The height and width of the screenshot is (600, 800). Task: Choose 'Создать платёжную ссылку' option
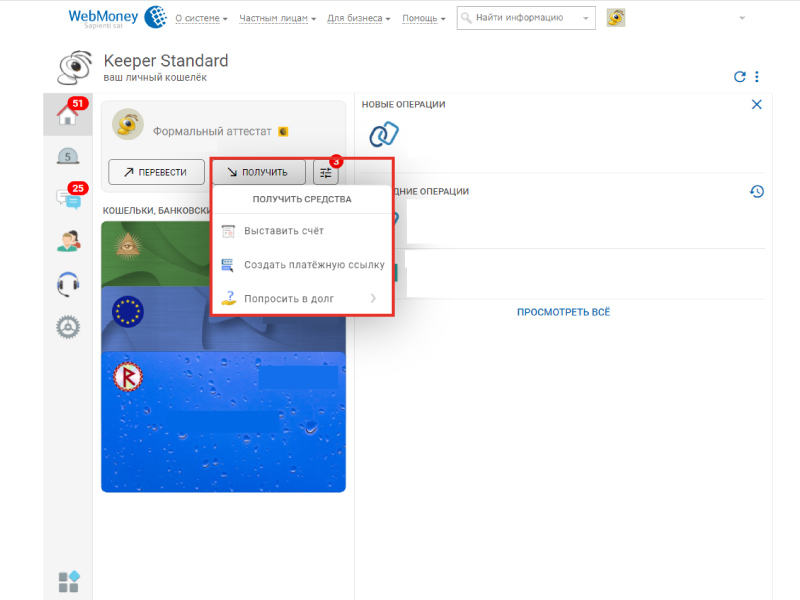click(x=313, y=265)
